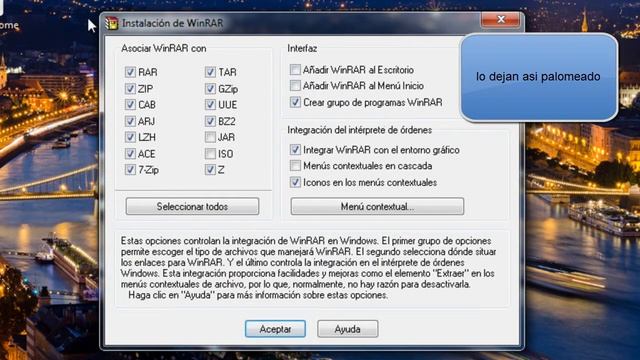Check the ISO file type checkbox
The width and height of the screenshot is (640, 360).
[210, 154]
